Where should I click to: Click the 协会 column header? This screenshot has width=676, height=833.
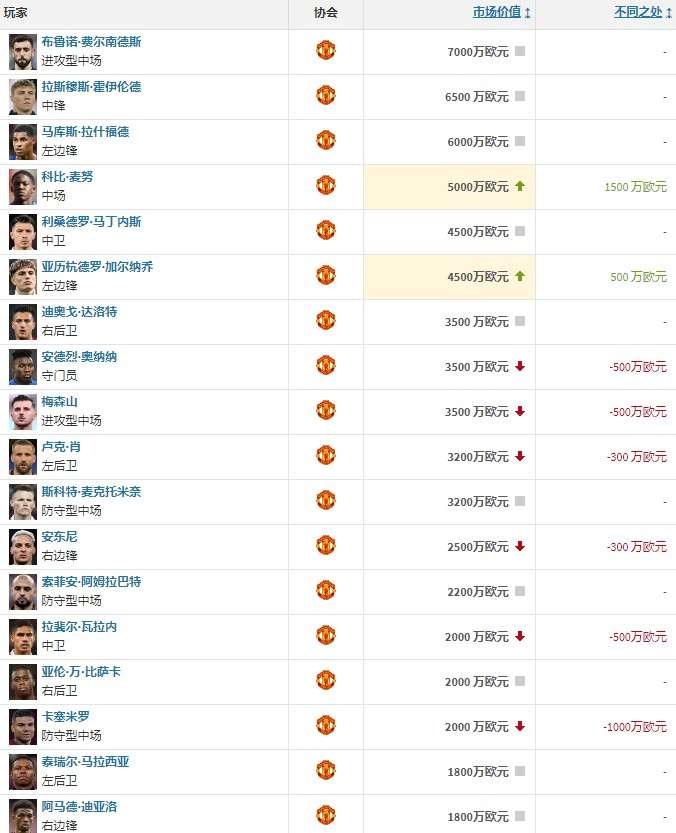(325, 13)
